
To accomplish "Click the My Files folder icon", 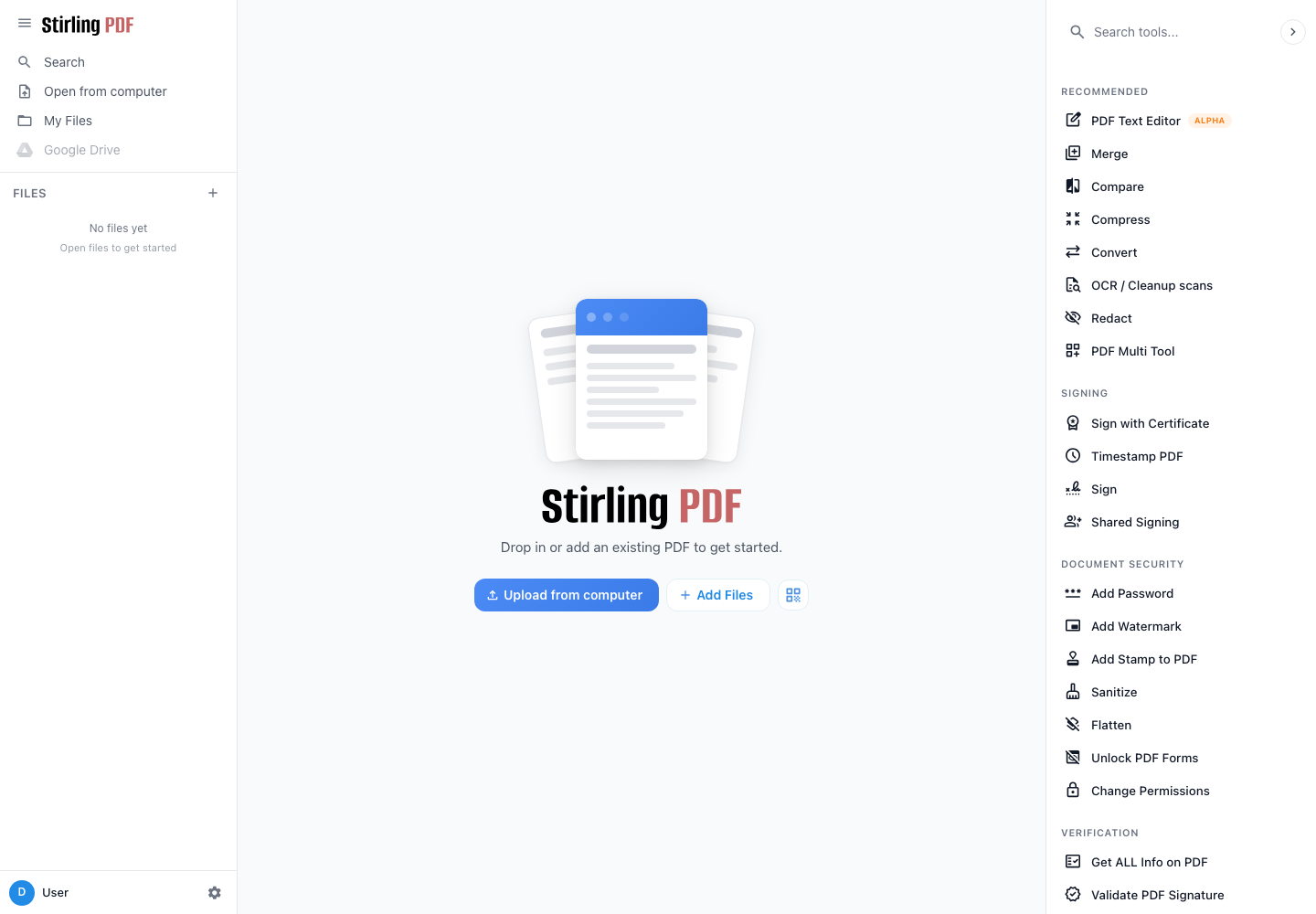I will 25,121.
